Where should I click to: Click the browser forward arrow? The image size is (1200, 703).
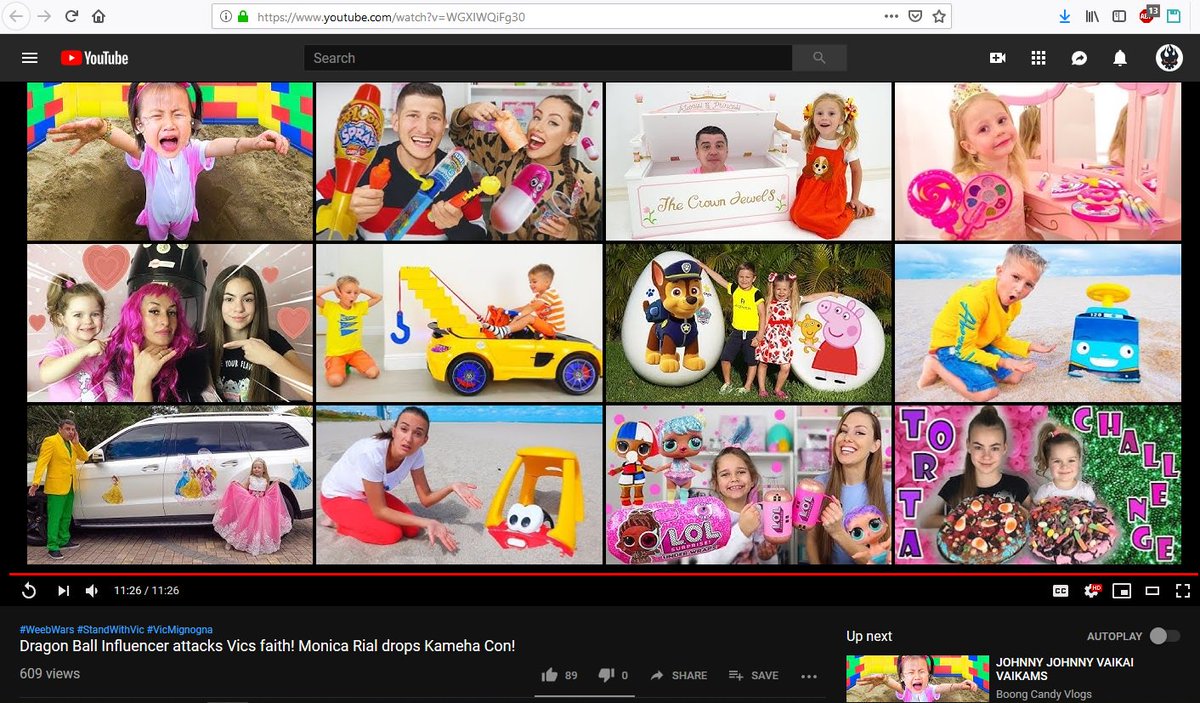(44, 16)
